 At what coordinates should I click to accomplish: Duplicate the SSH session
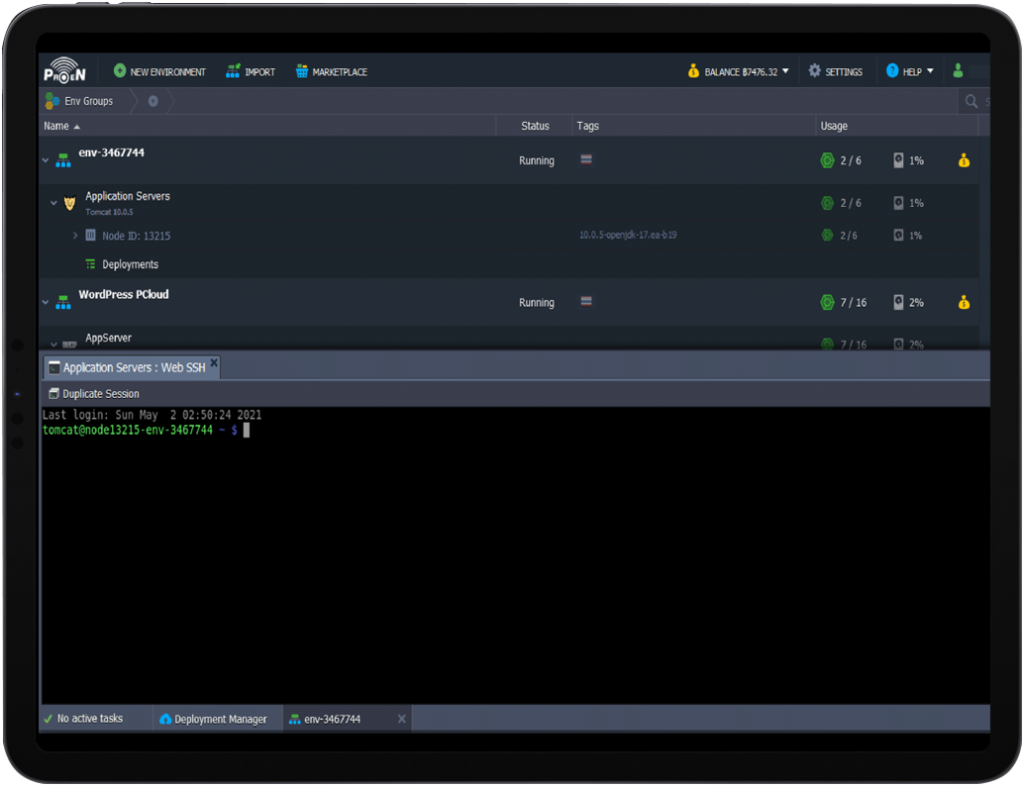pos(94,394)
